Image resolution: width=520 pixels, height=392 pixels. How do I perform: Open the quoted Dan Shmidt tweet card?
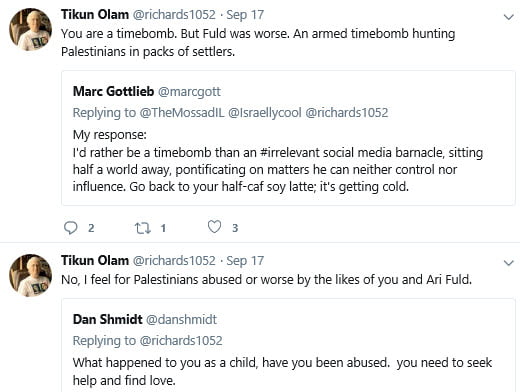click(x=288, y=346)
